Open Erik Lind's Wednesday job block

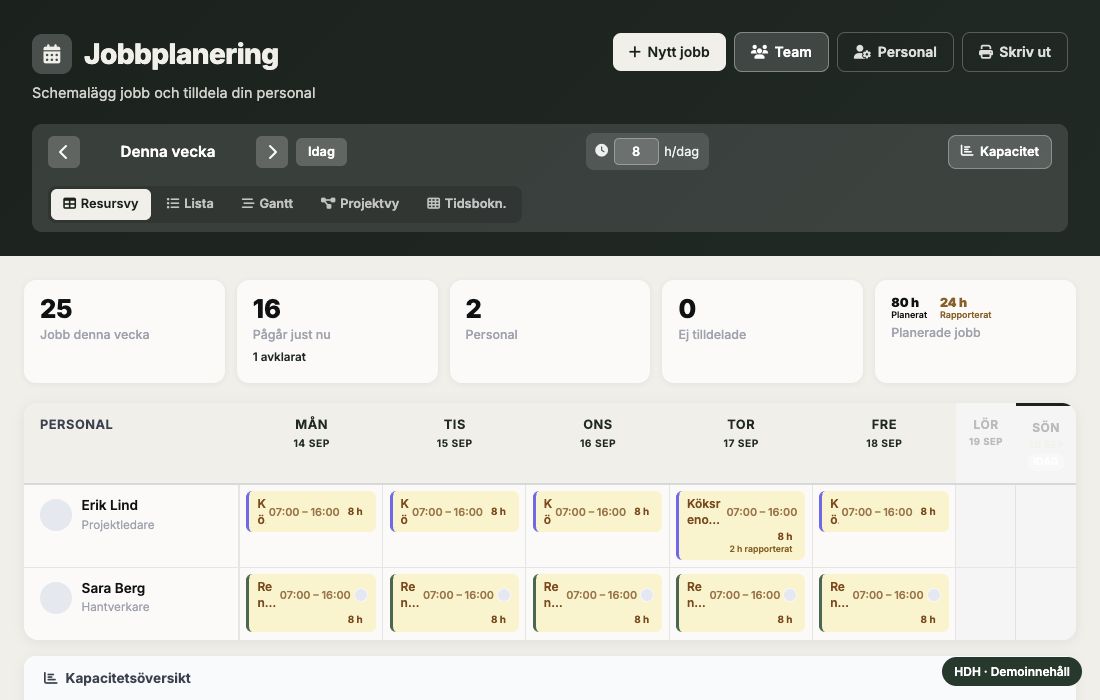[x=597, y=511]
